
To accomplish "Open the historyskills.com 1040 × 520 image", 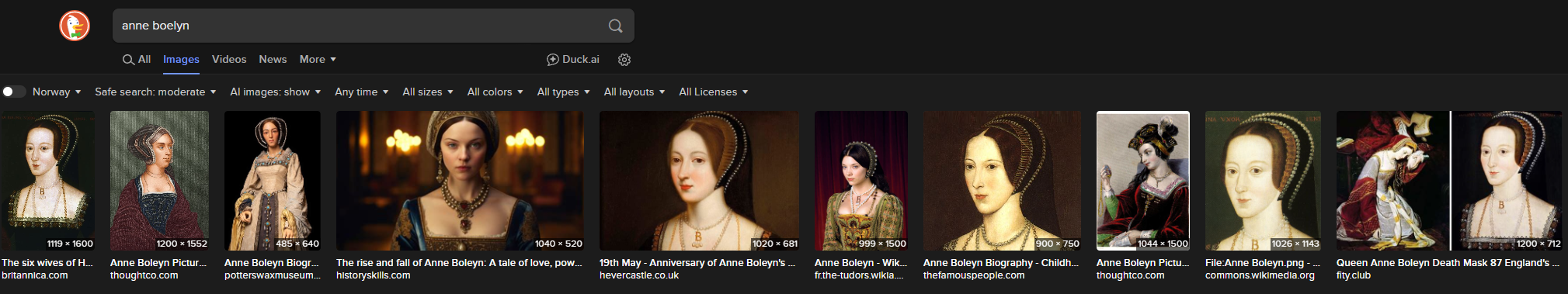I will (460, 180).
